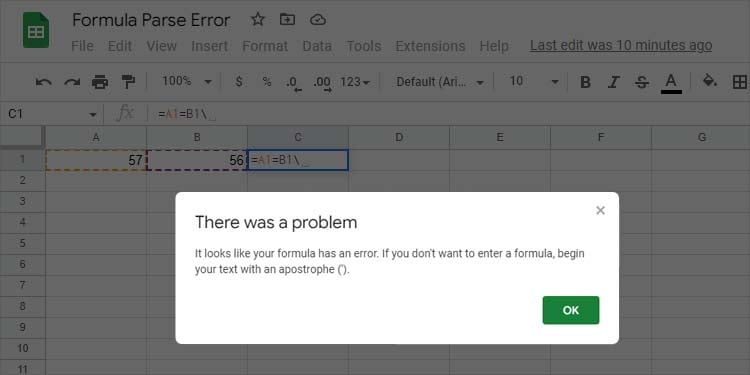Viewport: 750px width, 375px height.
Task: Toggle italic formatting
Action: pyautogui.click(x=613, y=82)
